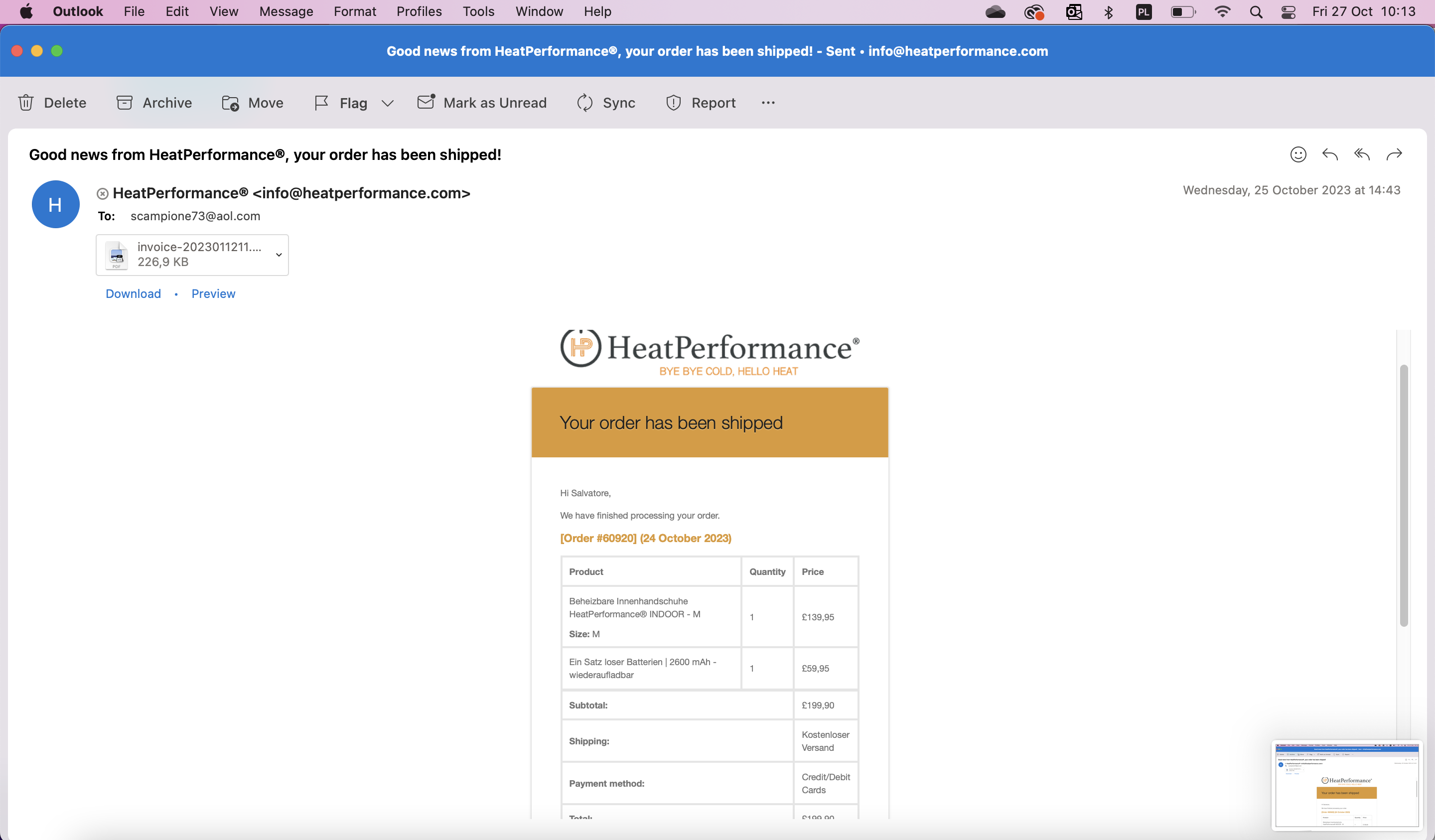Screen dimensions: 1435x840
Task: Click the Order #60920 link
Action: coord(645,538)
